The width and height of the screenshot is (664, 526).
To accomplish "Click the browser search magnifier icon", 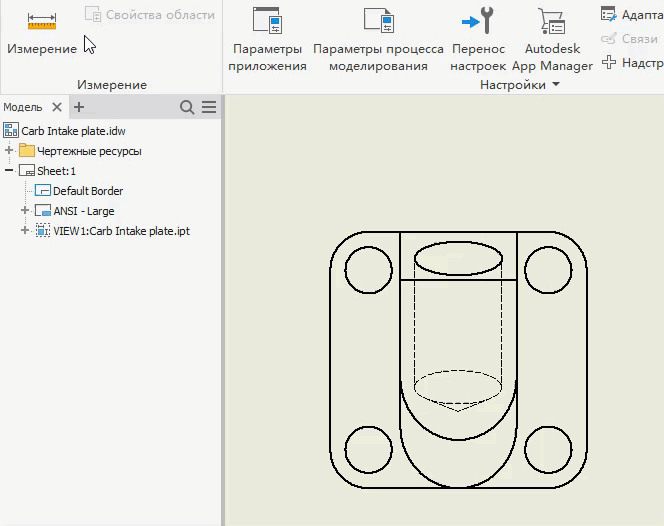I will 187,107.
